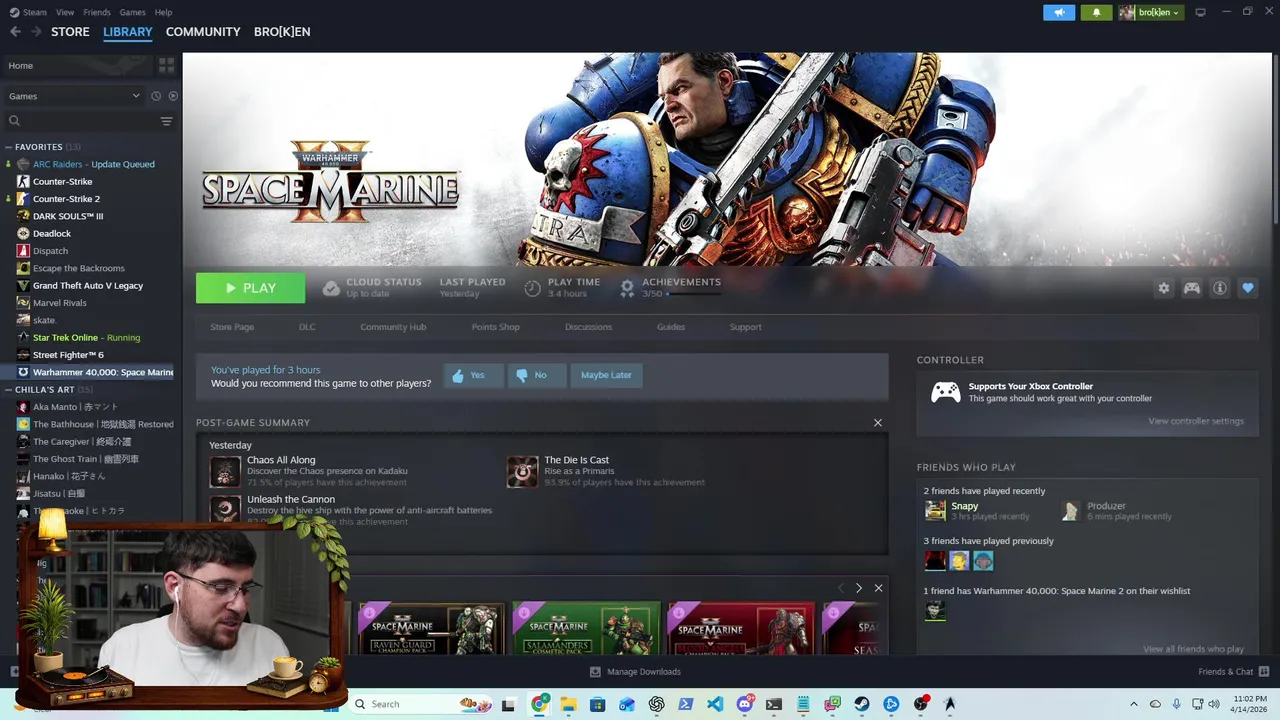This screenshot has width=1280, height=720.
Task: Open Raven Guard Champion Pack thumbnail
Action: coord(431,629)
